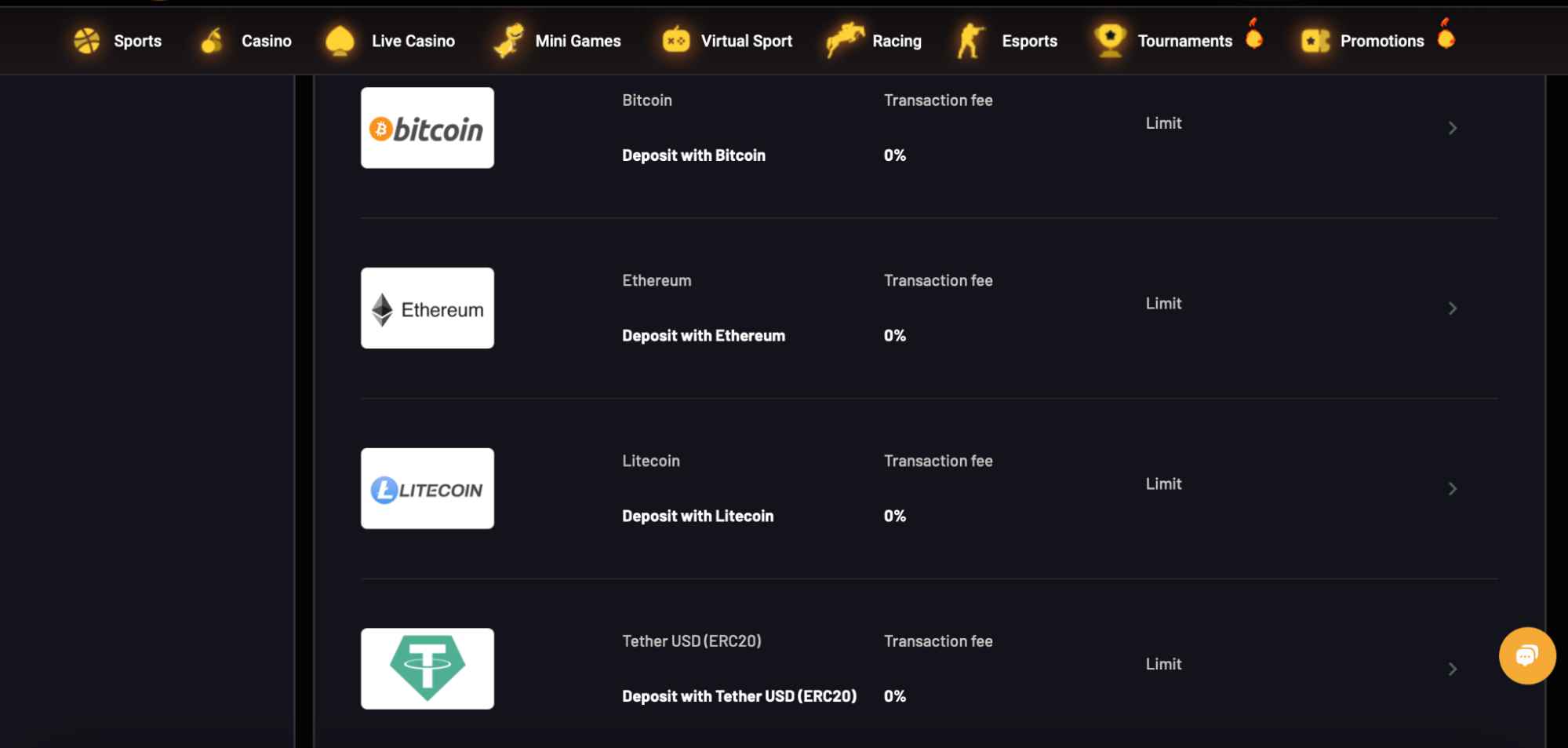Expand the Bitcoin deposit row chevron
Screen dimensions: 1568x748
pos(1452,128)
